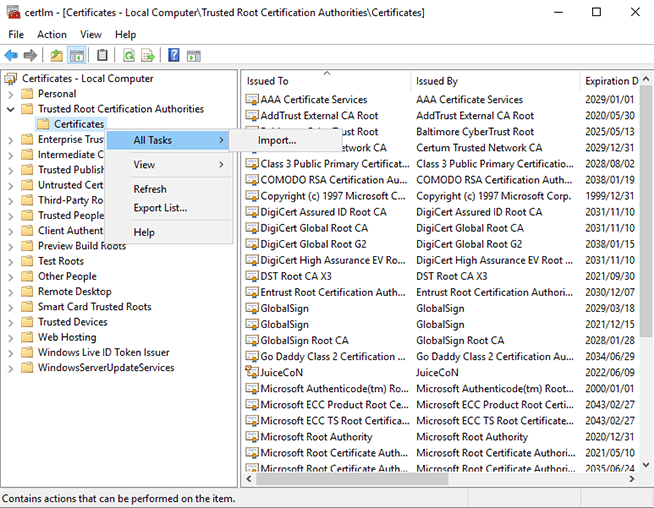Open the View menu in menu bar
The height and width of the screenshot is (508, 654).
pyautogui.click(x=91, y=34)
